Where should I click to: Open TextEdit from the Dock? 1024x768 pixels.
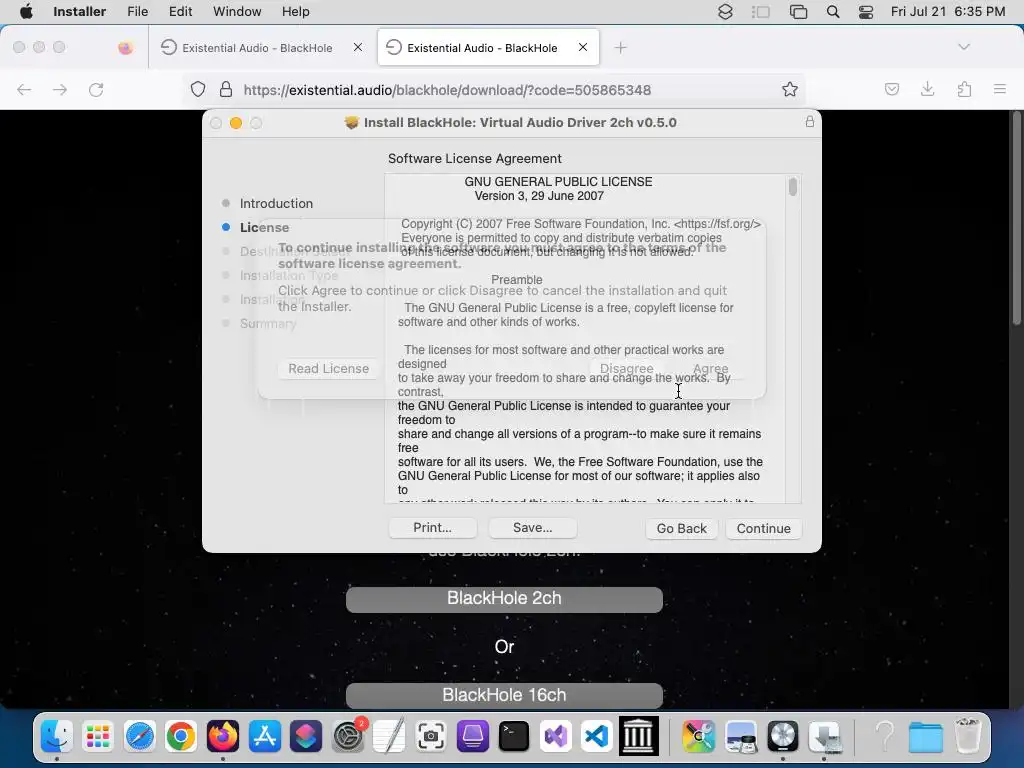click(389, 736)
